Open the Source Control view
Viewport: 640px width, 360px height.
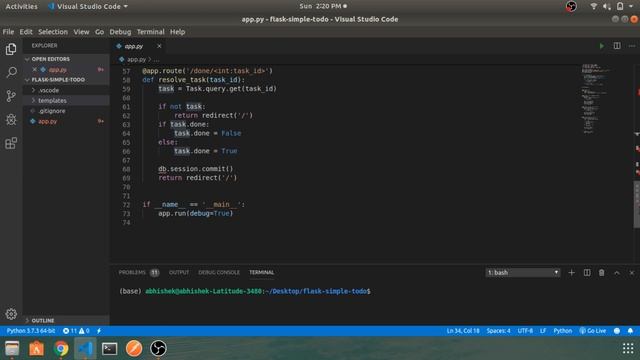coord(11,96)
